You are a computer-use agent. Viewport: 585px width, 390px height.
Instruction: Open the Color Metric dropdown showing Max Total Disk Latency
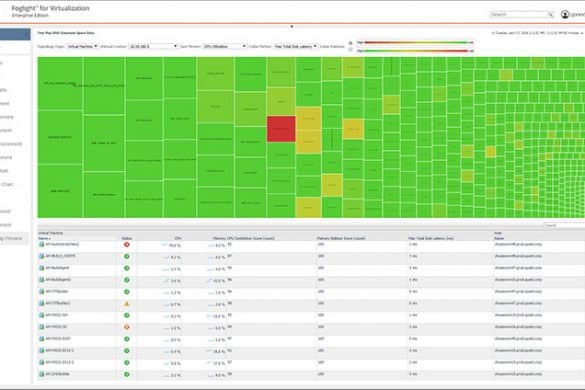tap(296, 46)
